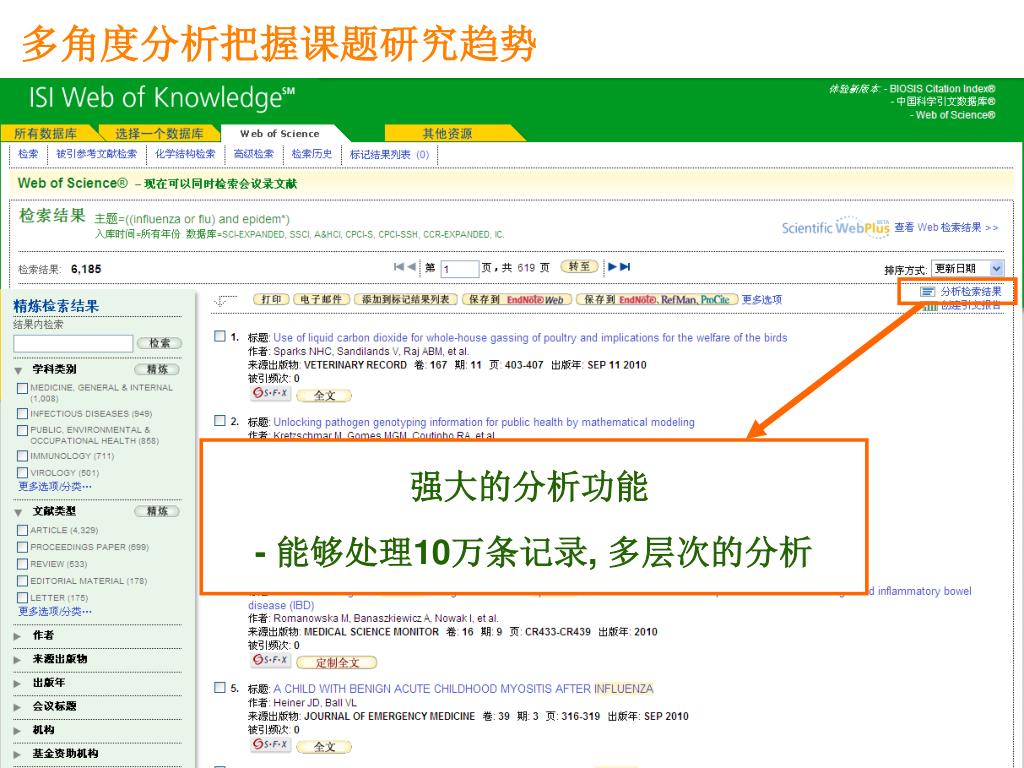
Task: Click the 定制全文 button
Action: click(x=337, y=662)
